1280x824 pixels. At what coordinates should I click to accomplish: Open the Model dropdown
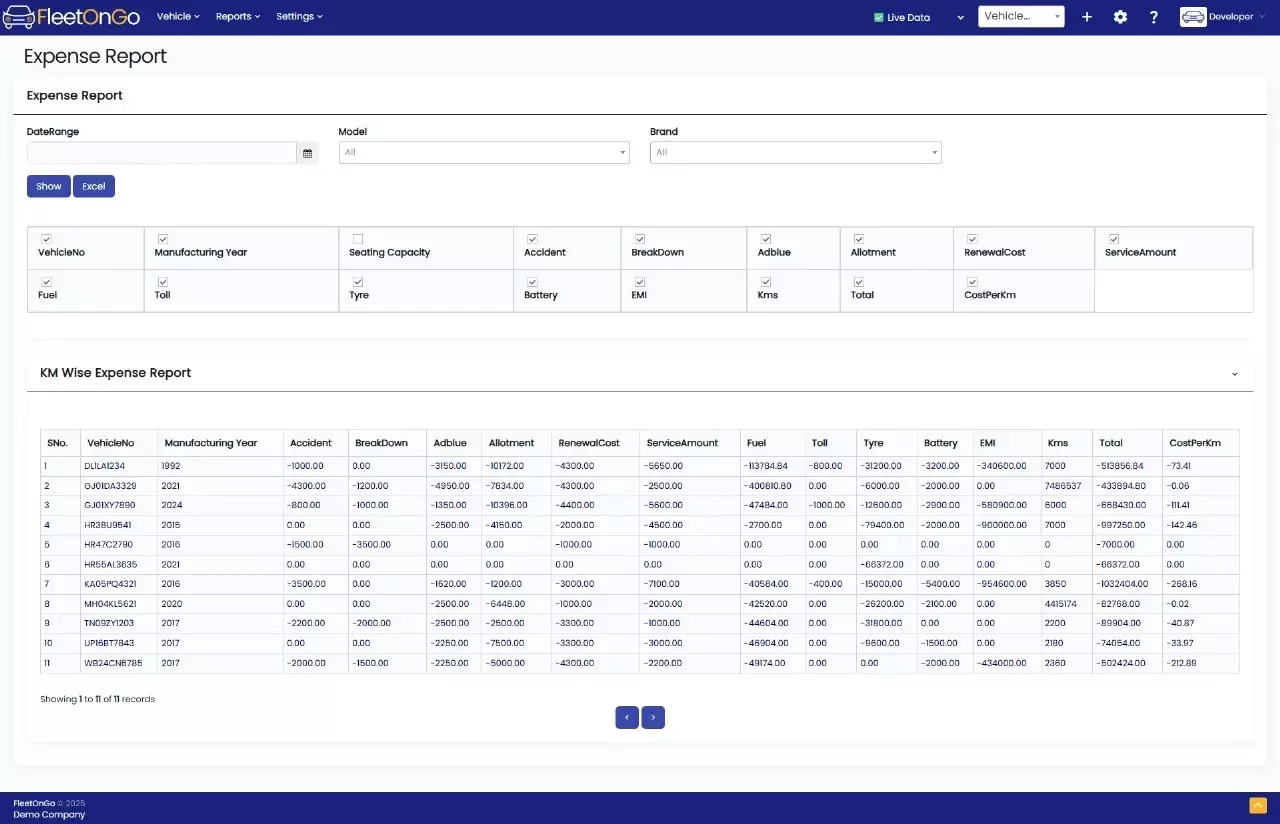(484, 153)
